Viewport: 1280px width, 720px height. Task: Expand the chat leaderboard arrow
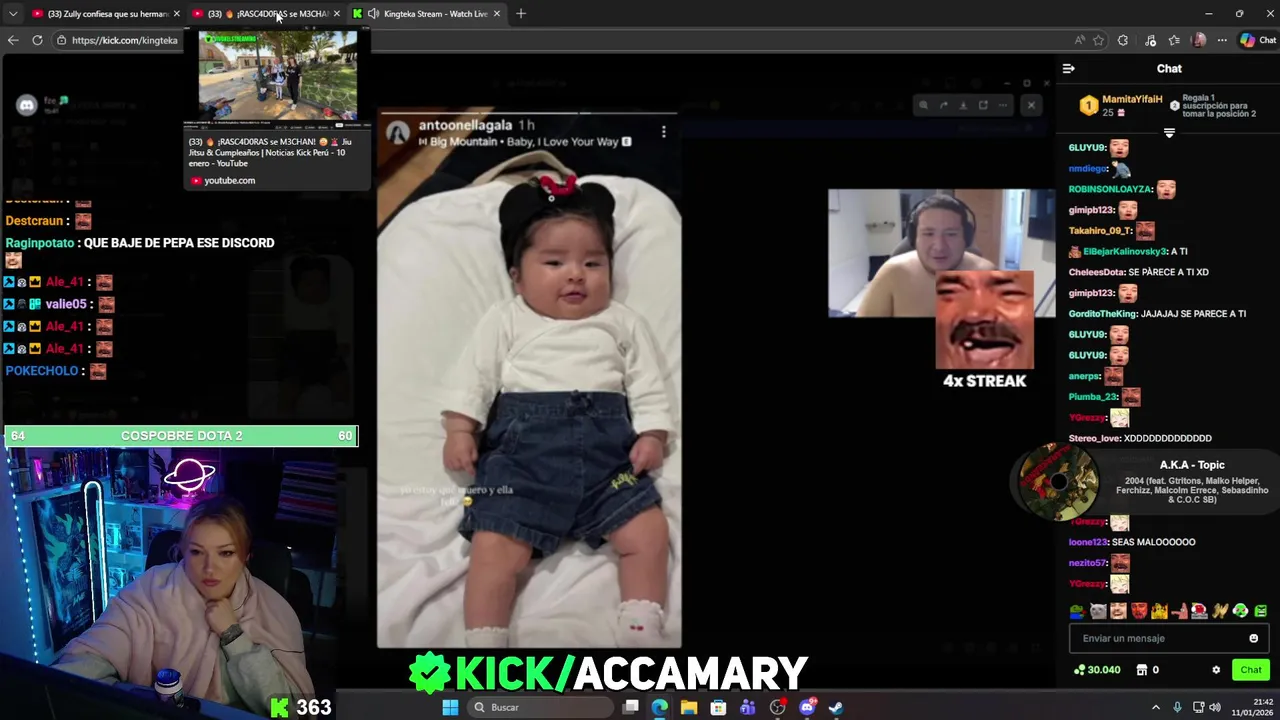1169,133
